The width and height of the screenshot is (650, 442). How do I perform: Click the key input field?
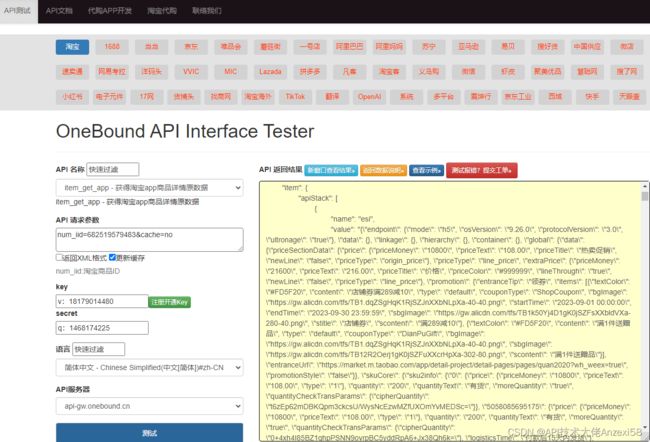point(102,301)
